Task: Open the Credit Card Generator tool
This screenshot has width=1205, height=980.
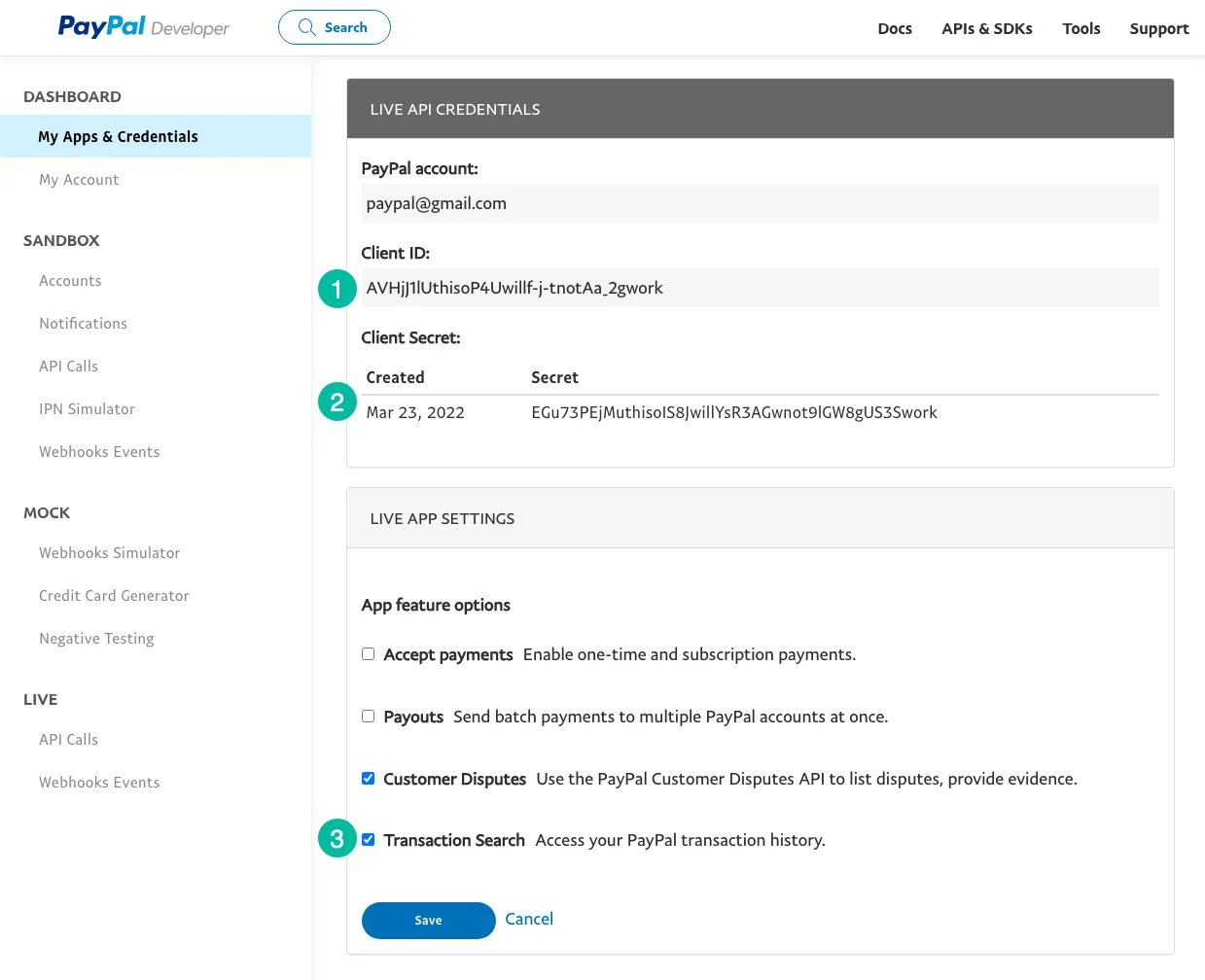Action: 114,595
